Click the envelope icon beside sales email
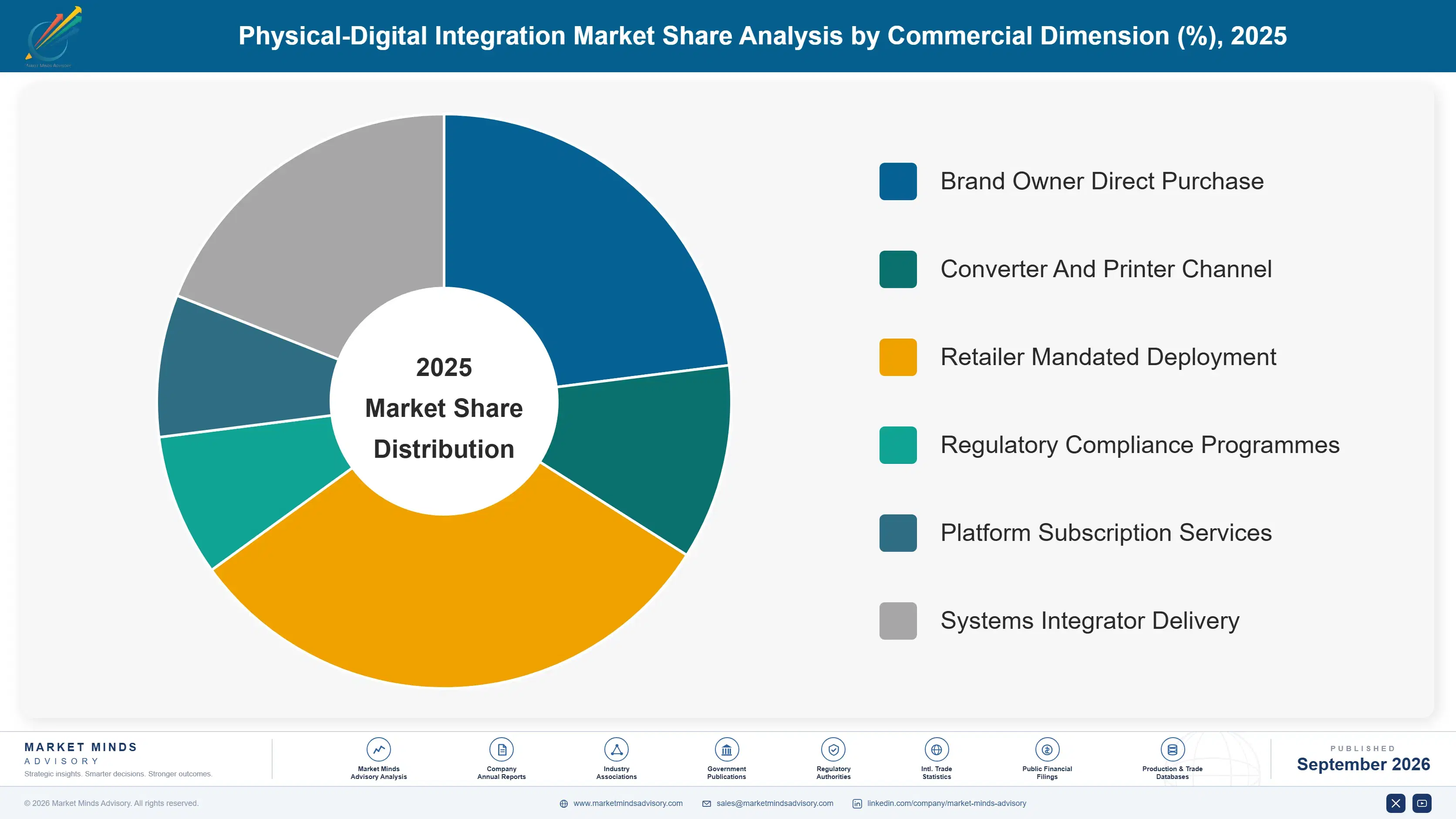The image size is (1456, 819). pos(707,804)
